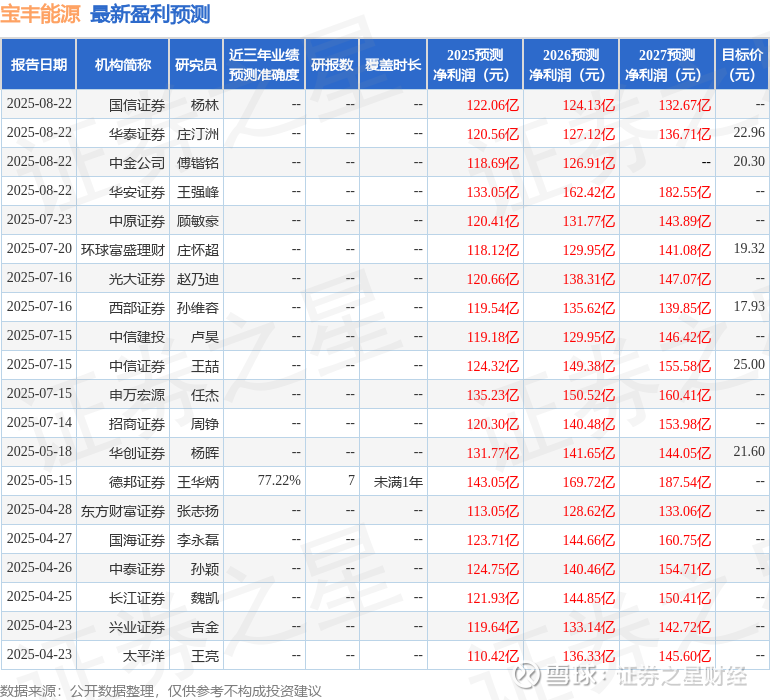
Task: Click the 2025预测净利润 column header
Action: coord(475,65)
